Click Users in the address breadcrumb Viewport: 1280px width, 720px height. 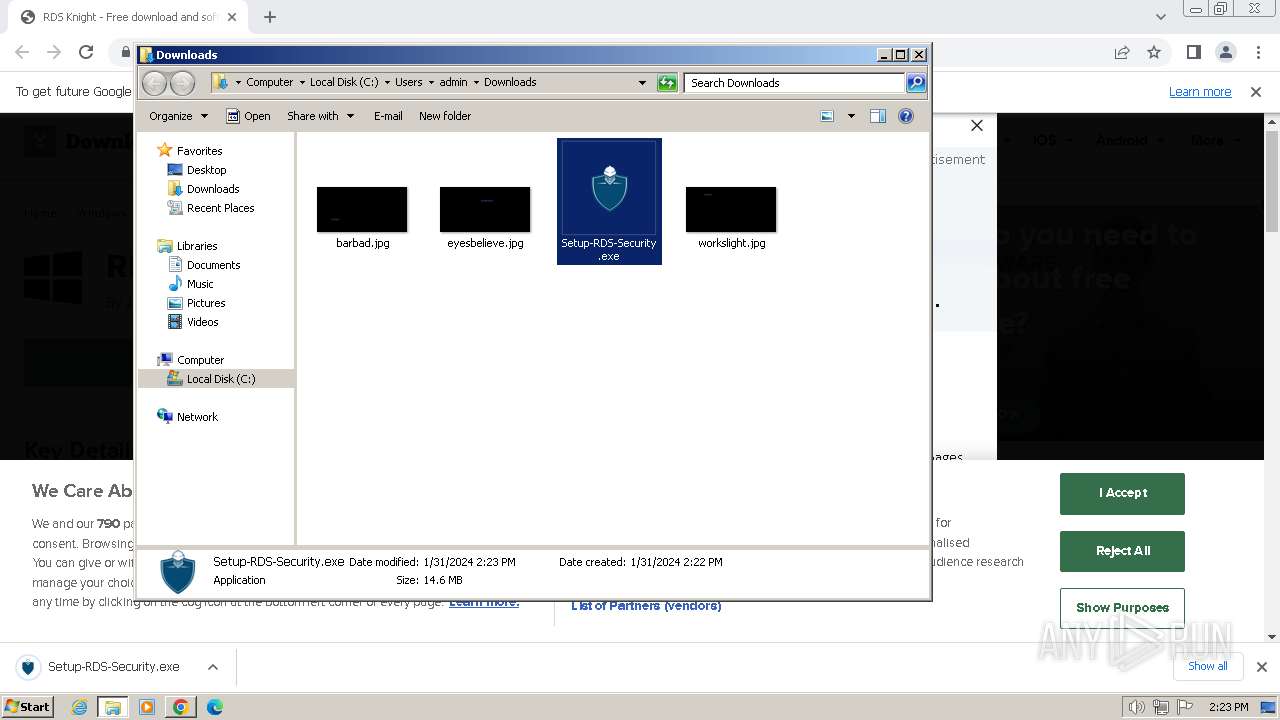tap(408, 83)
